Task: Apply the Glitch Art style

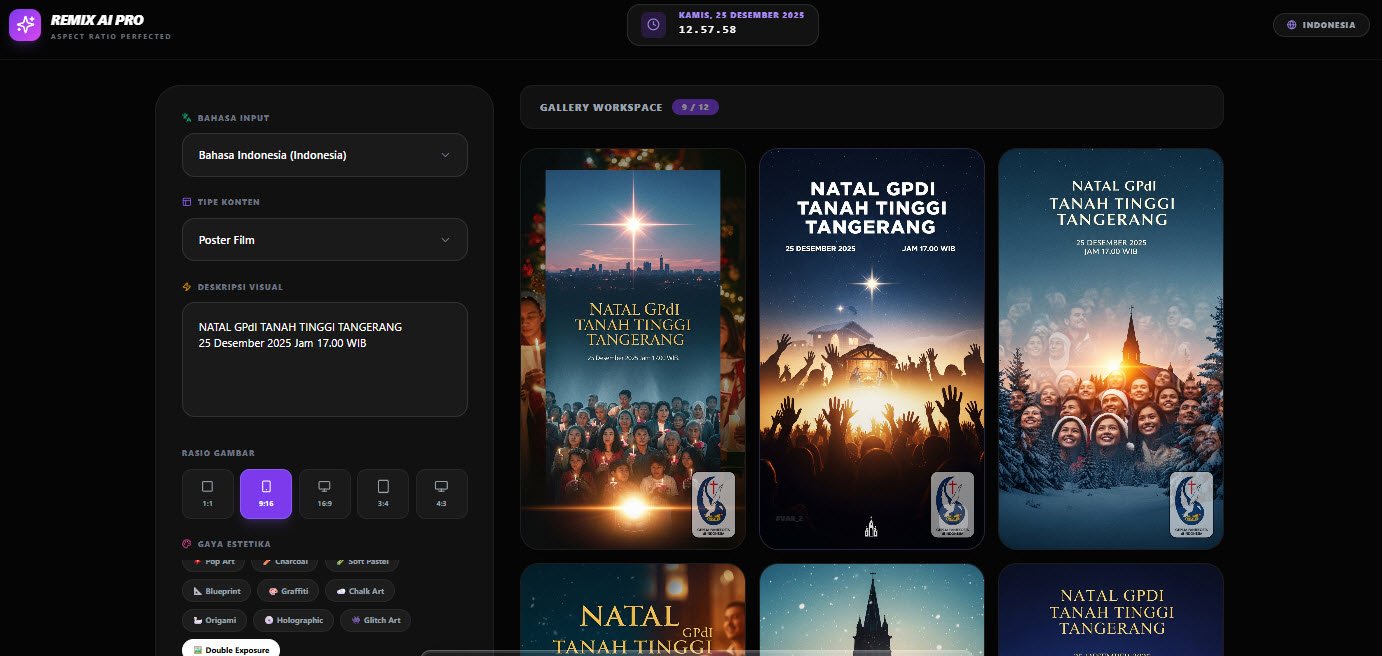Action: [x=376, y=620]
